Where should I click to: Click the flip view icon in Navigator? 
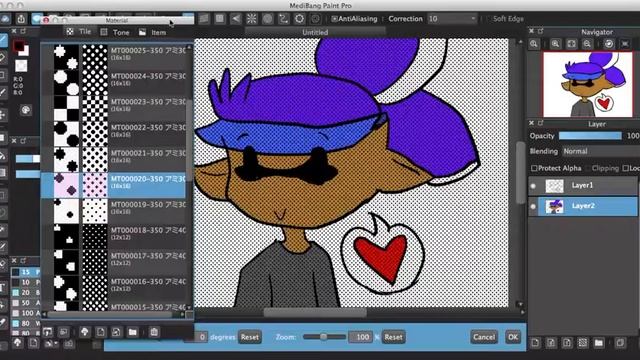(x=625, y=44)
